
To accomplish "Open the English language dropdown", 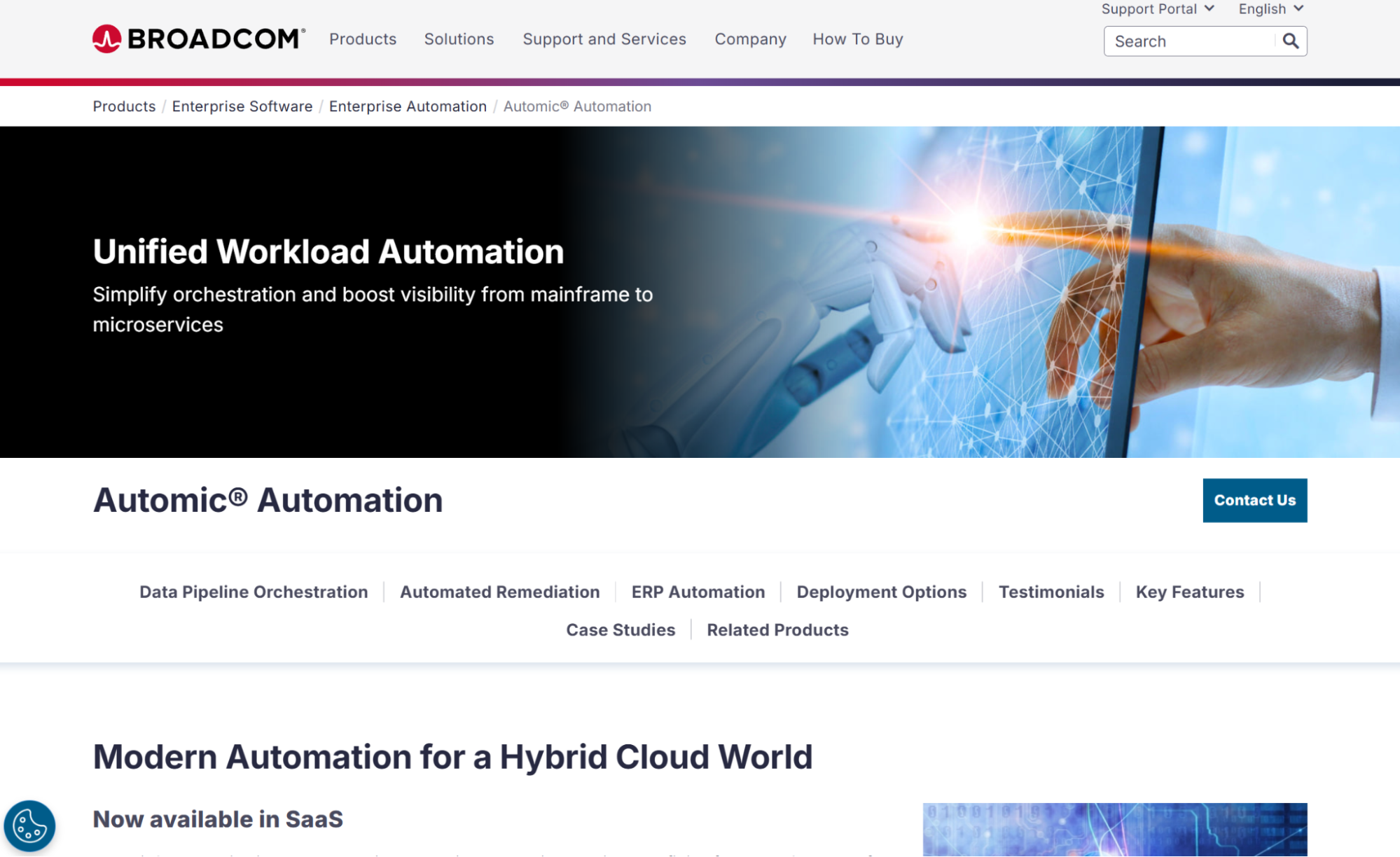I will click(1271, 9).
